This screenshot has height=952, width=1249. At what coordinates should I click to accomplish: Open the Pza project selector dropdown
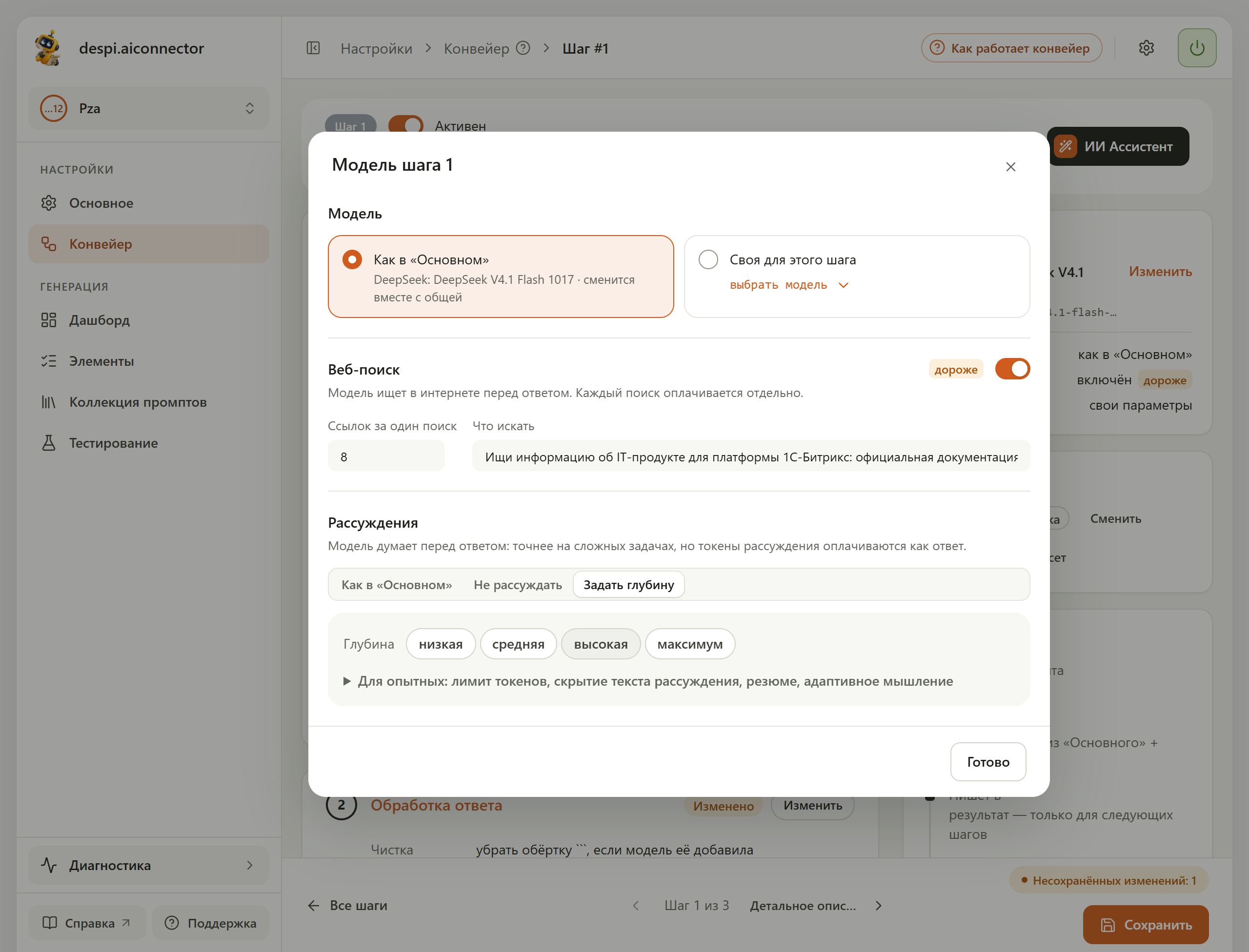pos(148,108)
